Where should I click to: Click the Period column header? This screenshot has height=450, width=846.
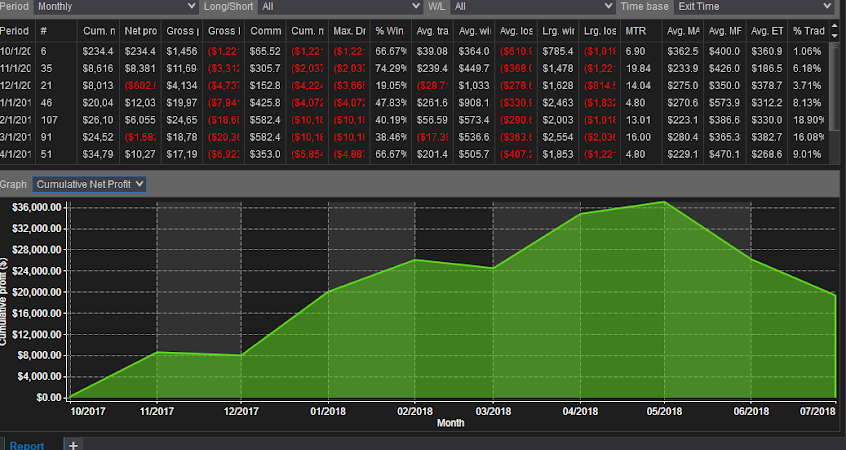point(17,31)
